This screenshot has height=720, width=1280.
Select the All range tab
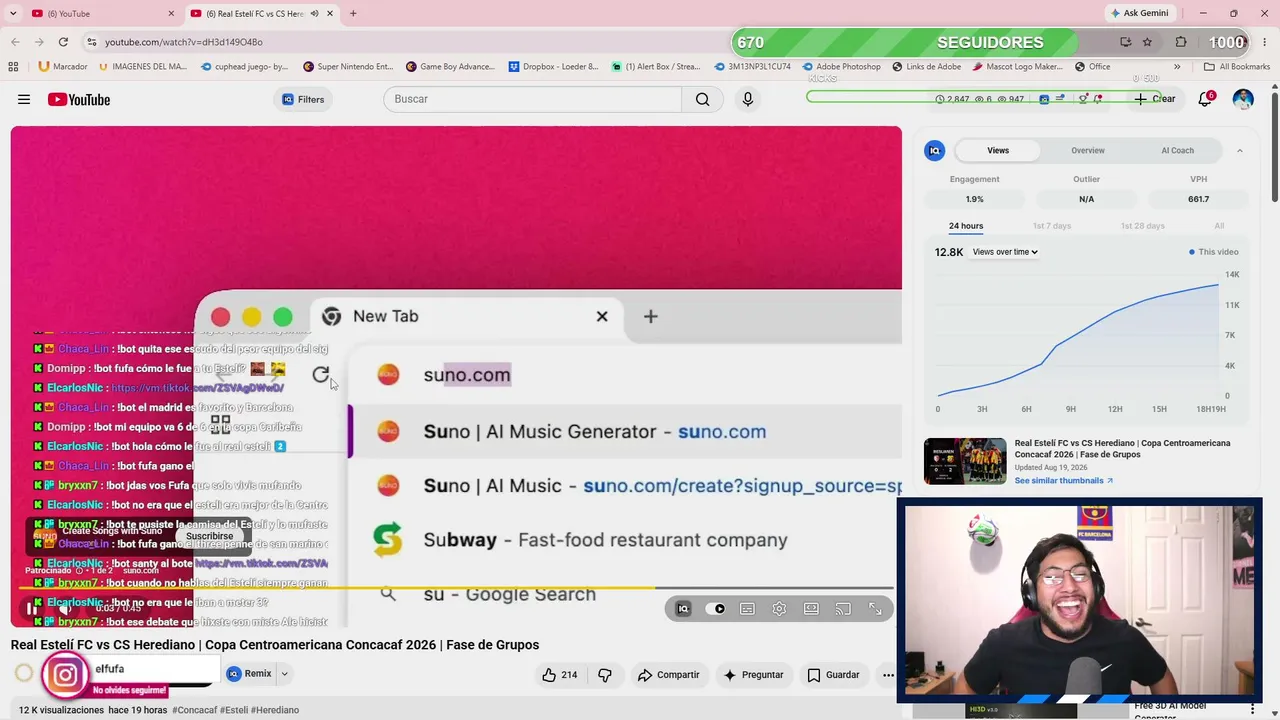pos(1219,226)
